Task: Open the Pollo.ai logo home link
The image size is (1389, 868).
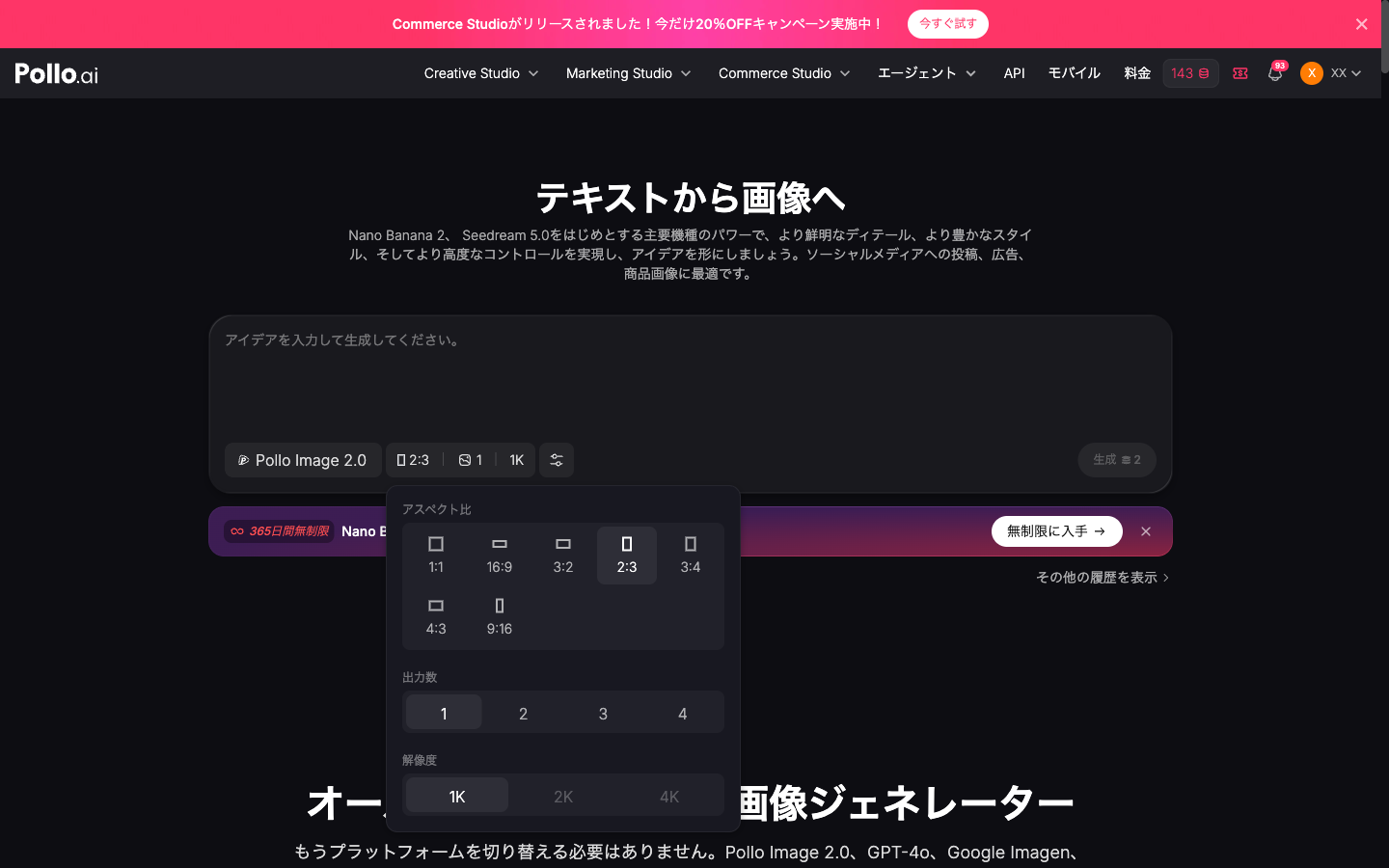Action: (57, 73)
